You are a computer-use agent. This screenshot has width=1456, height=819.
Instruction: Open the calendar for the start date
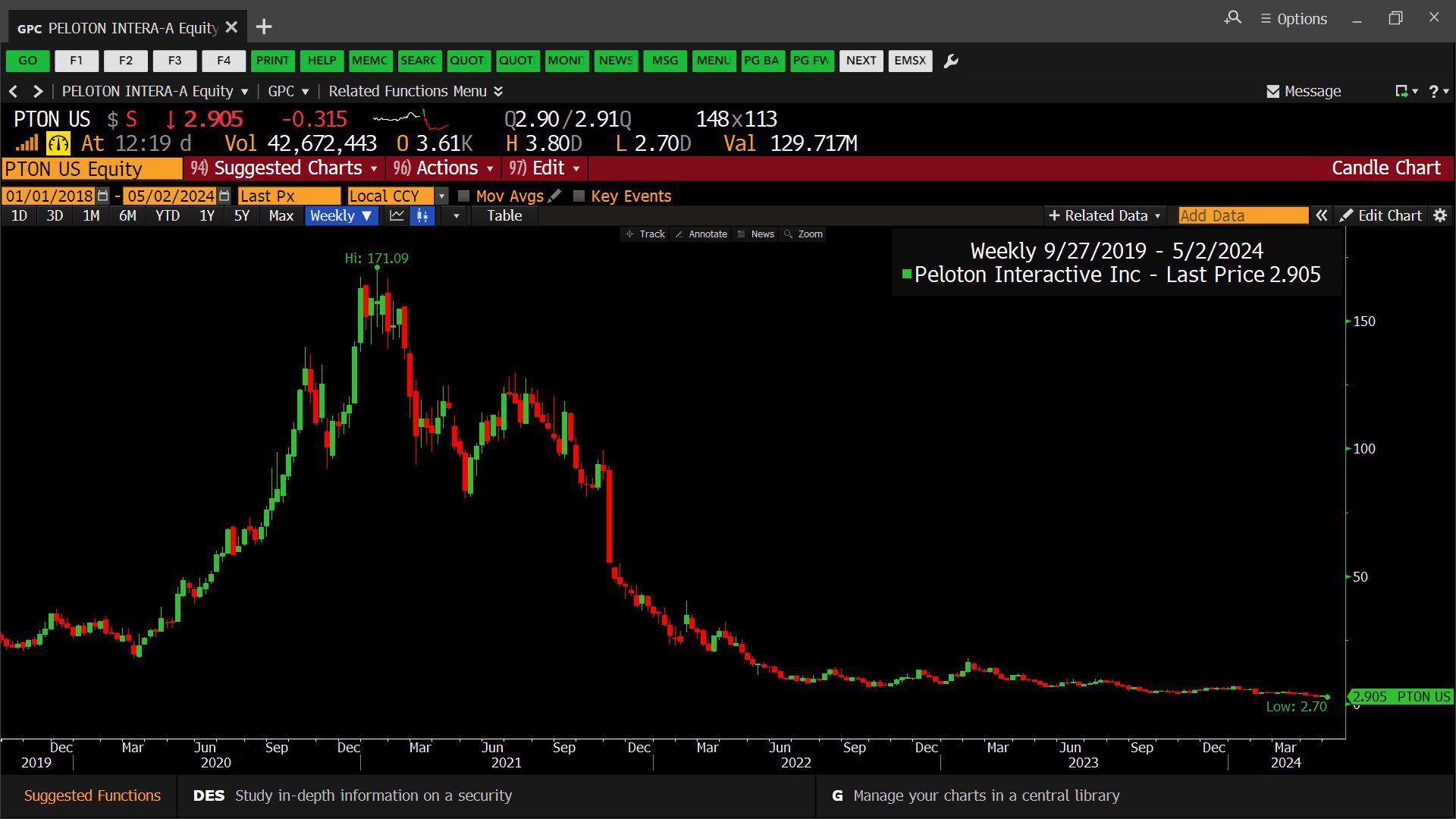pyautogui.click(x=103, y=196)
